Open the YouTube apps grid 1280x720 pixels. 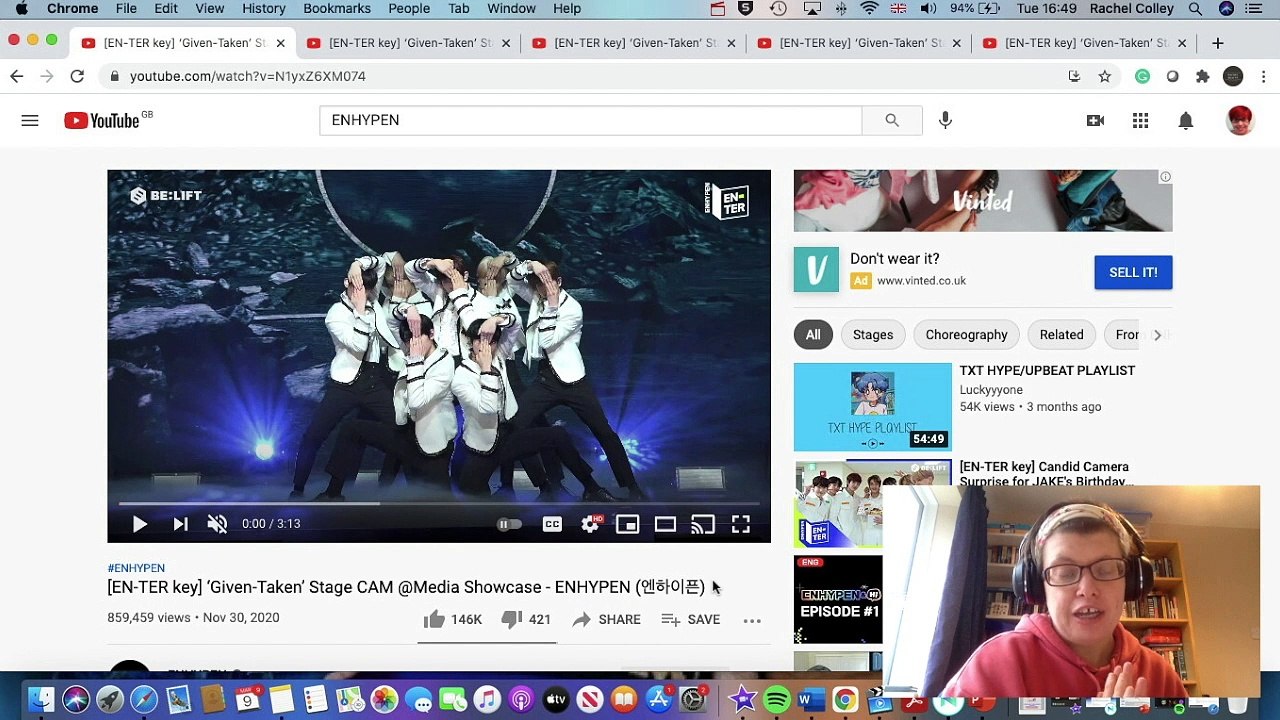point(1140,121)
